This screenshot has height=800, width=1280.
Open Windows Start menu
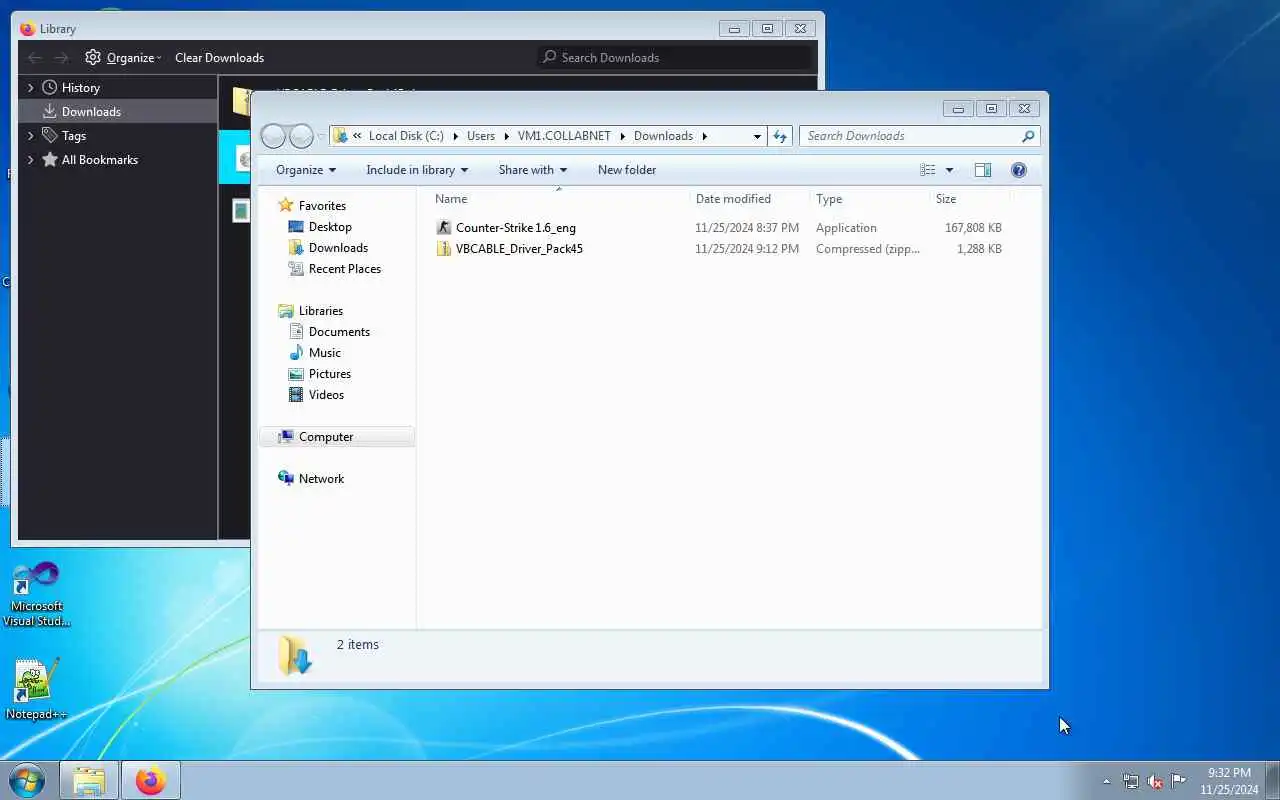pos(27,780)
